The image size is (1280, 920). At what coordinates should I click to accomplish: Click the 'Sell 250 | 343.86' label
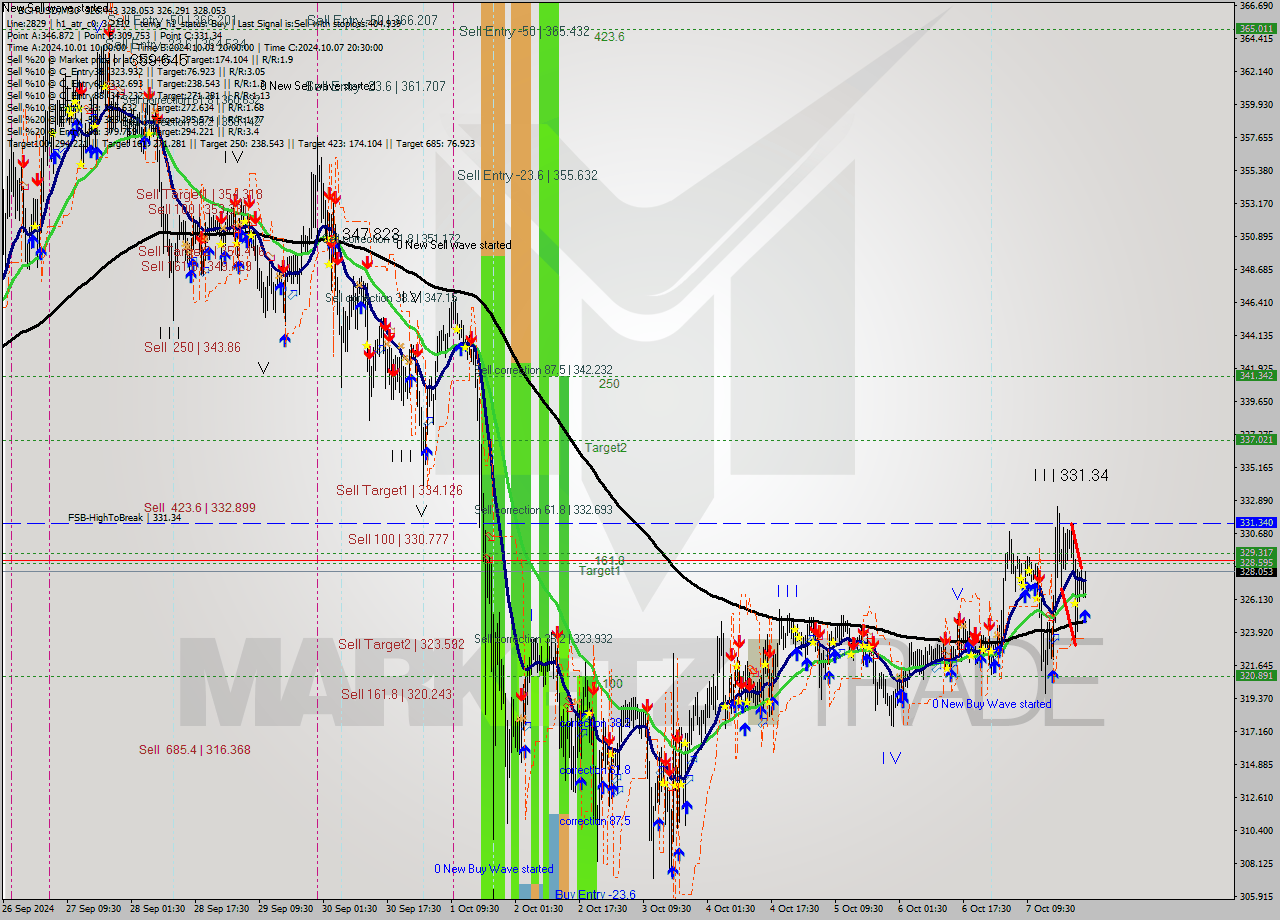(x=192, y=347)
